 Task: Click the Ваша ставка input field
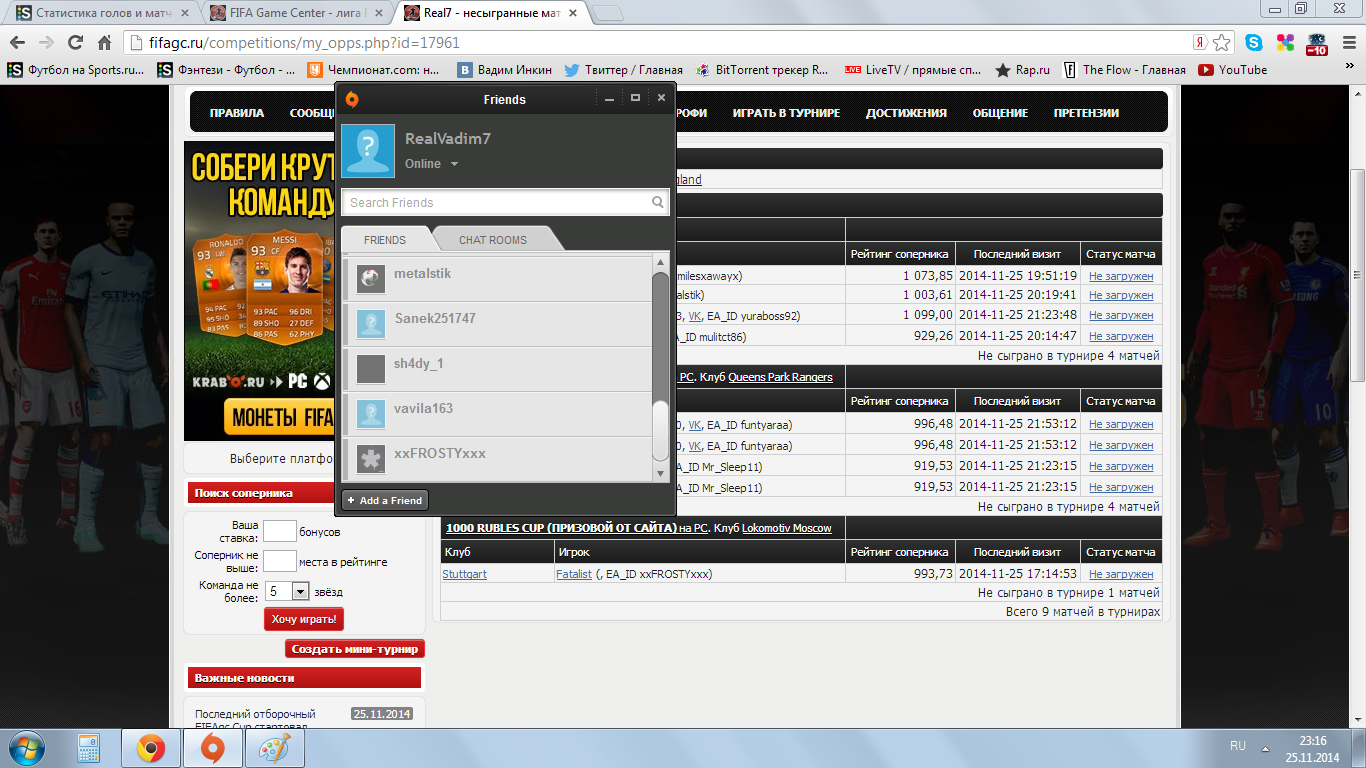(x=280, y=531)
